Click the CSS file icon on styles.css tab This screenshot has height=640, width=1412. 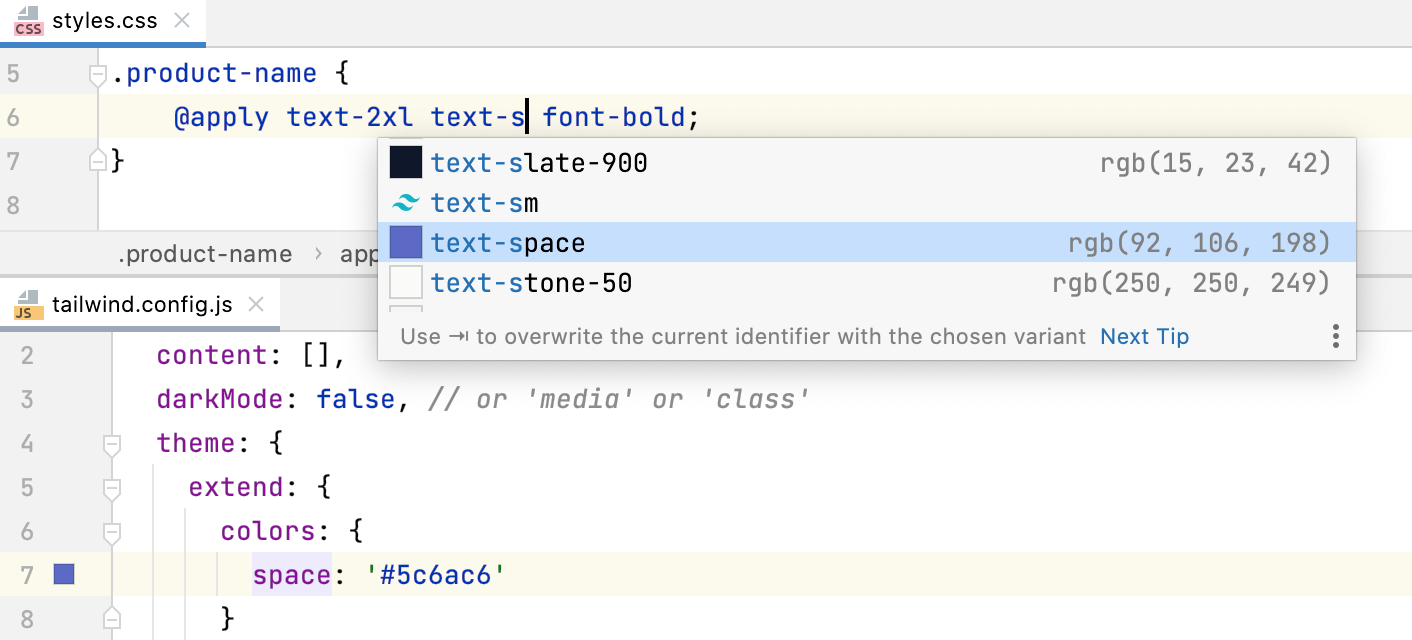pos(29,20)
